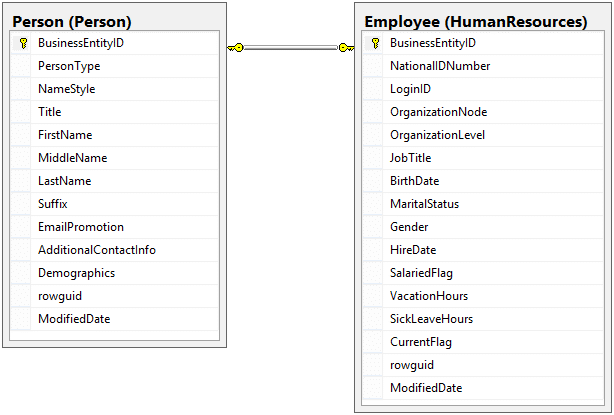Select LastName column row
Image resolution: width=614 pixels, height=415 pixels.
(x=64, y=181)
